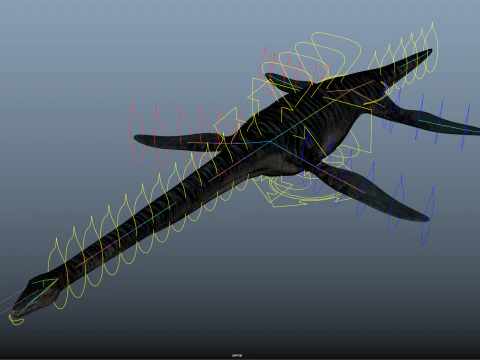
Task: Select the small yellow jaw control under the snout
Action: [15, 320]
